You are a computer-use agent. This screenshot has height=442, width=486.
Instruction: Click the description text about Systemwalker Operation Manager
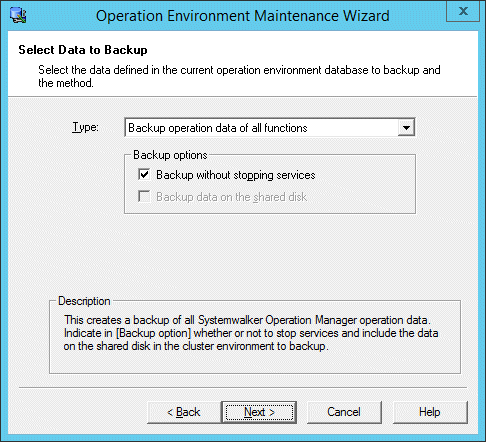(251, 333)
